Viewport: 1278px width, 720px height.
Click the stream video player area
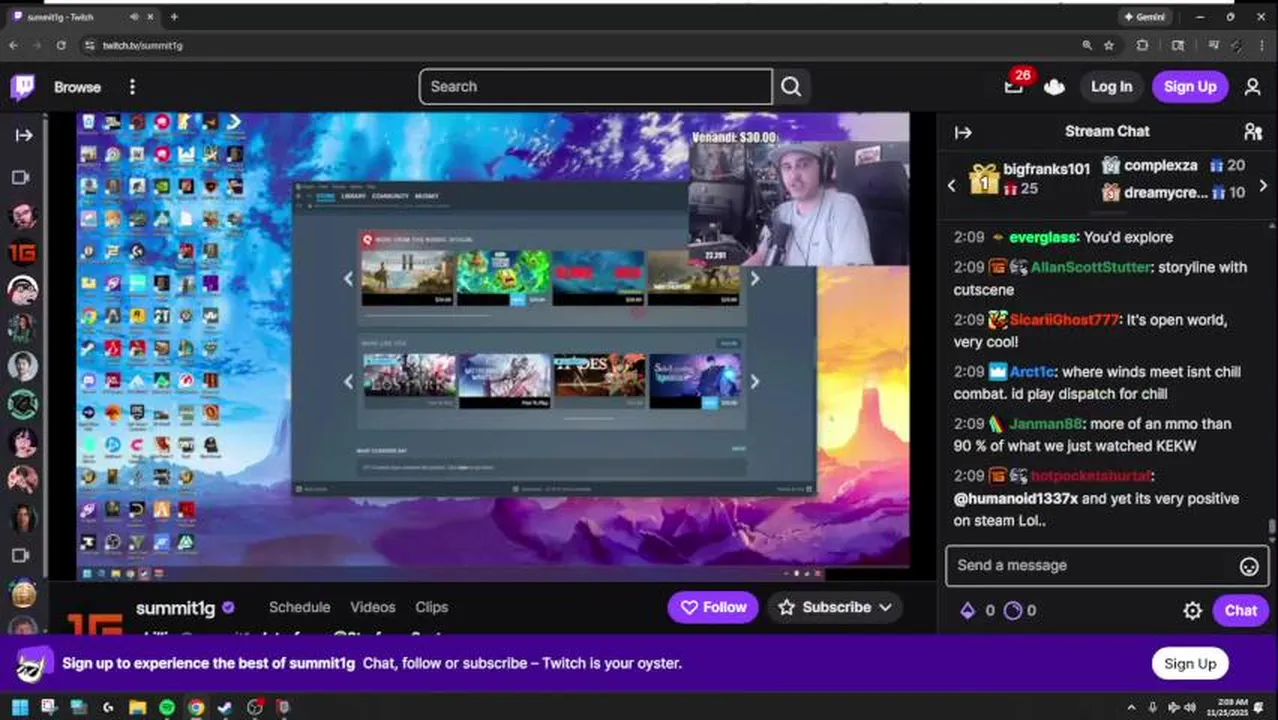coord(493,346)
